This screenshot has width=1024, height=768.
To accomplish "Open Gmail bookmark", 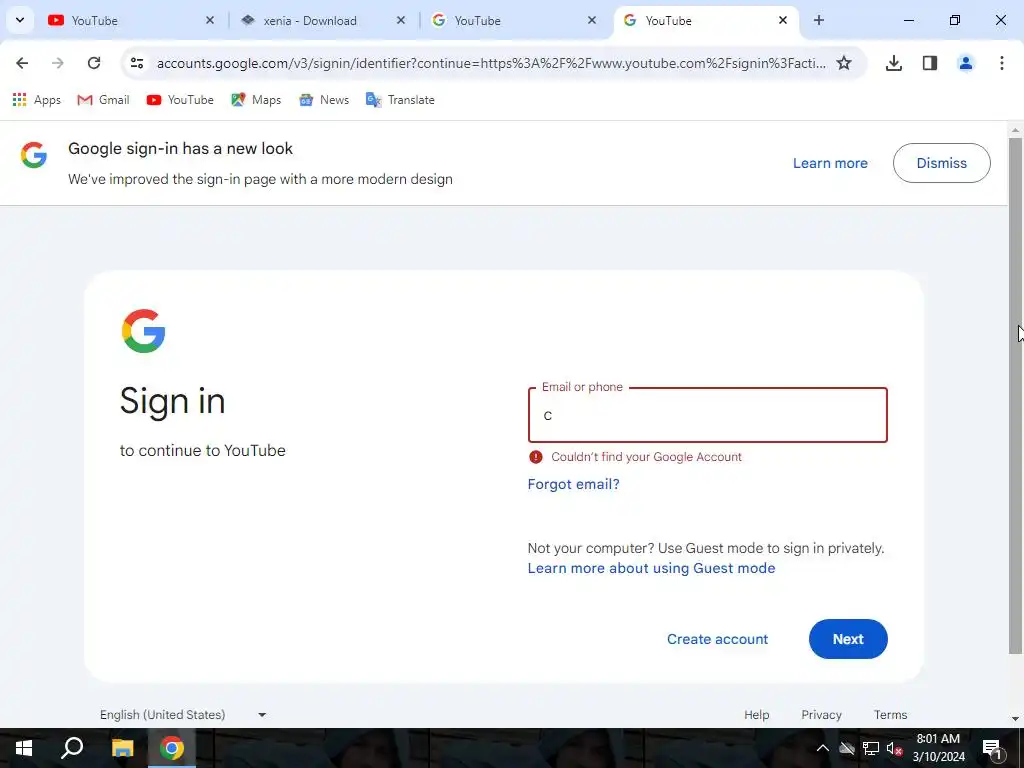I will (x=103, y=100).
